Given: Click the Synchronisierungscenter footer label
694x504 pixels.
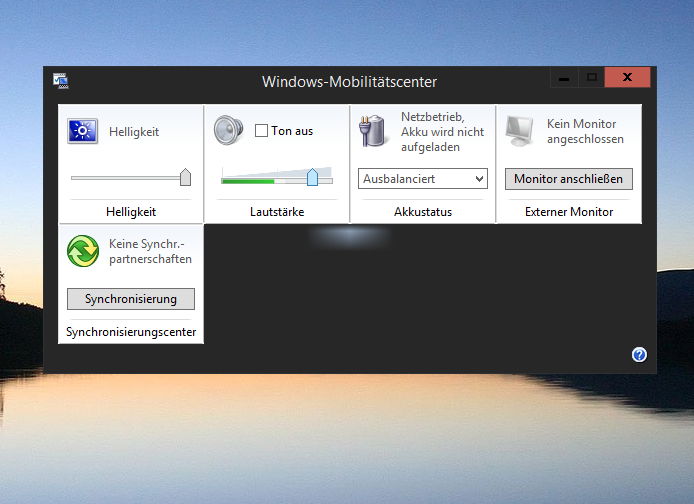Looking at the screenshot, I should [x=131, y=332].
